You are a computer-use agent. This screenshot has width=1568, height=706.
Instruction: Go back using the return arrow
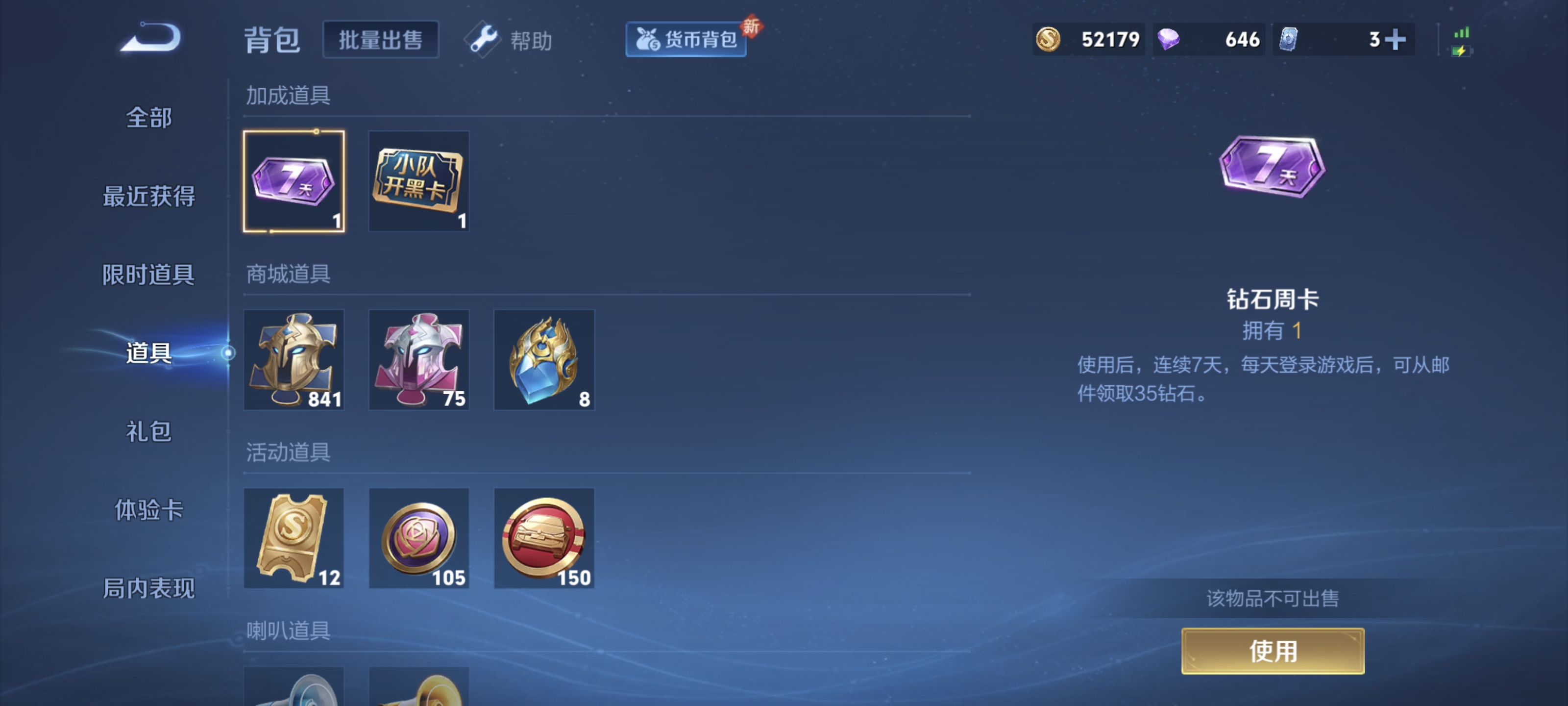click(x=150, y=38)
